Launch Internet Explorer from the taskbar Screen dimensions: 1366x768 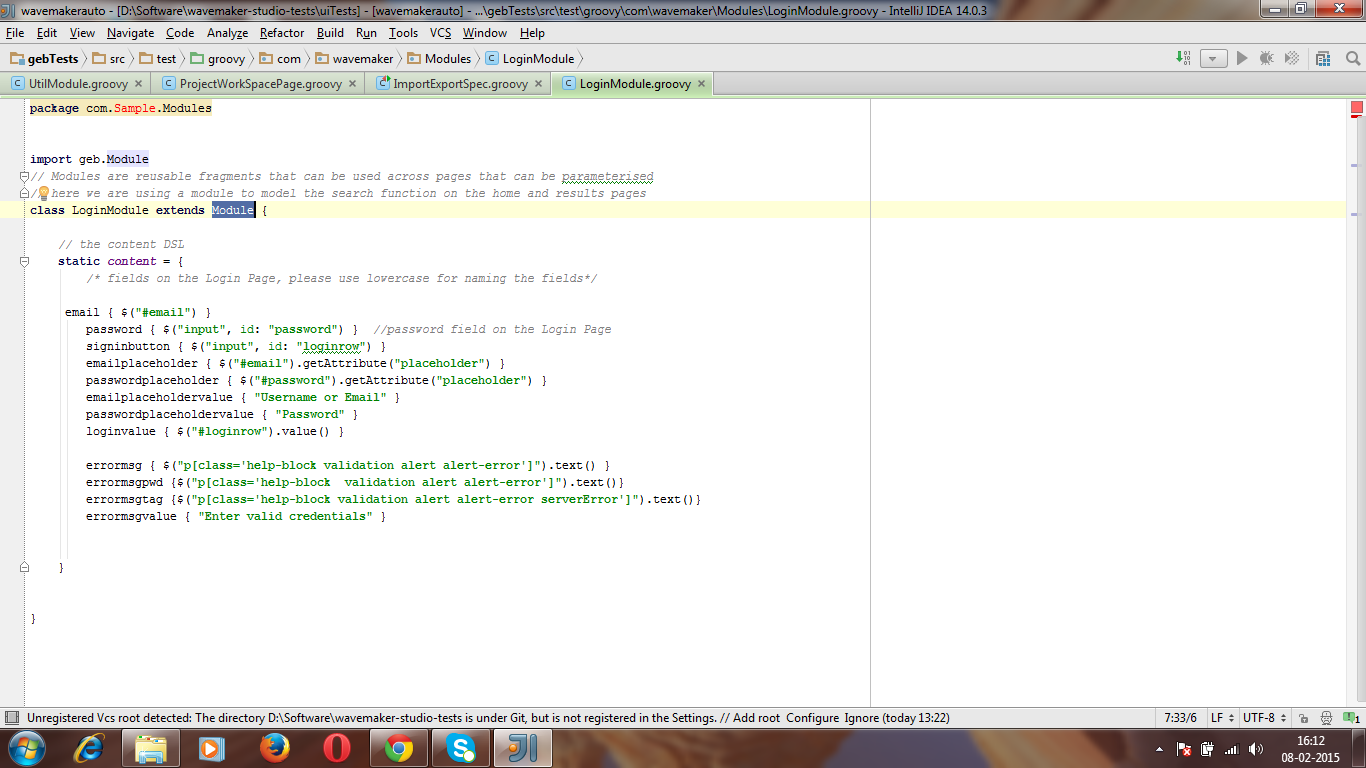click(x=90, y=748)
